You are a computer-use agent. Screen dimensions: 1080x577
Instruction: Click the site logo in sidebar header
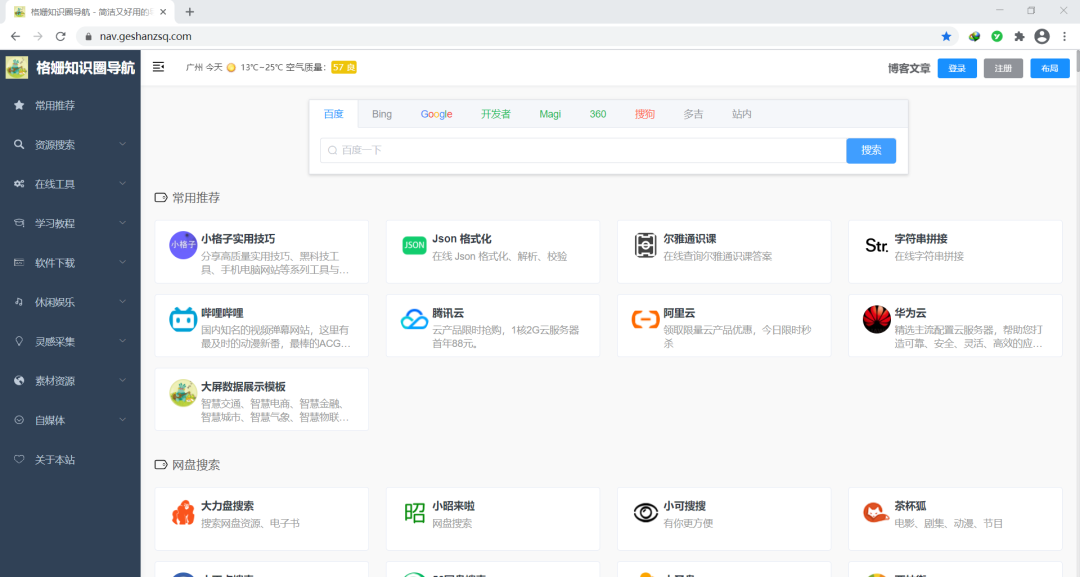pyautogui.click(x=17, y=67)
